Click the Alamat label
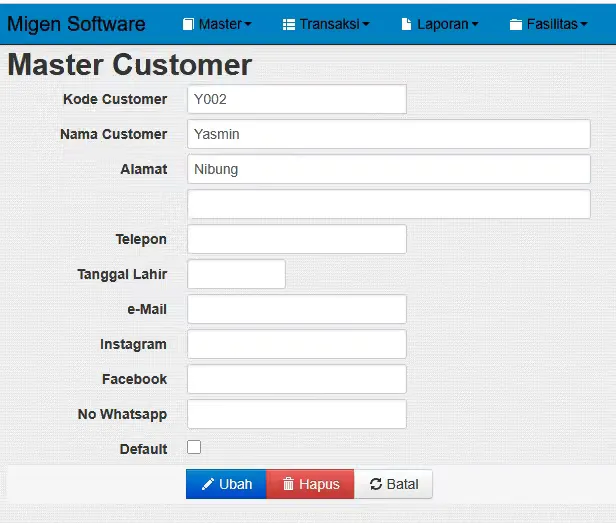 (144, 169)
